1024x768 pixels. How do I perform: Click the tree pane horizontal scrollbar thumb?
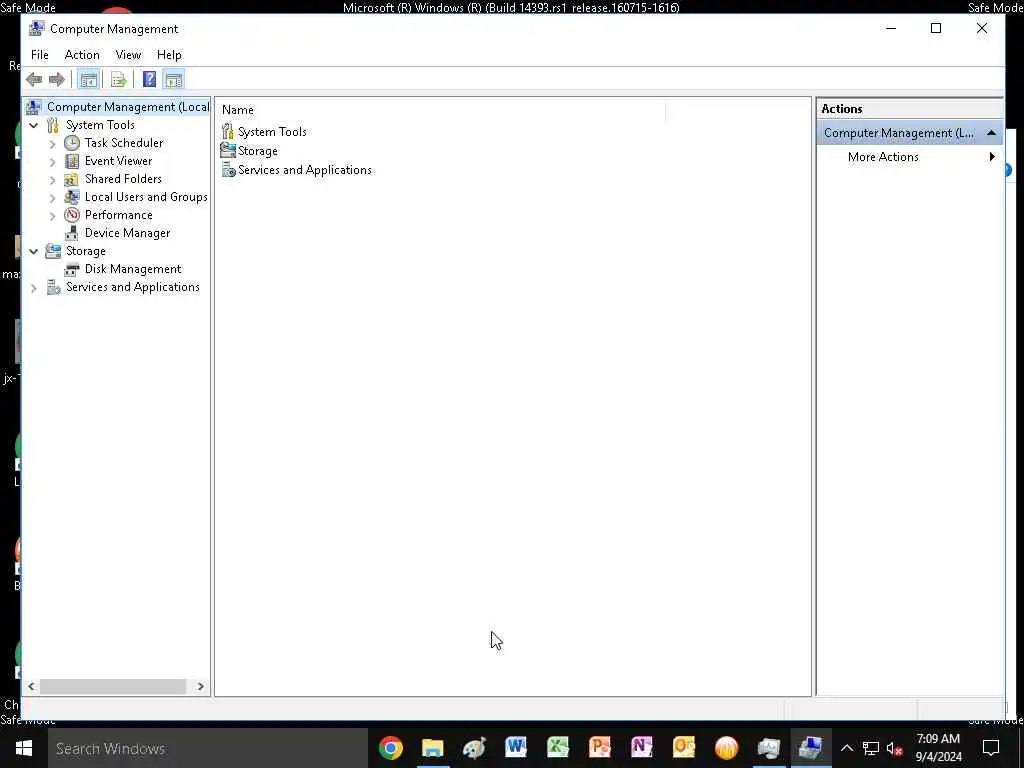point(113,686)
